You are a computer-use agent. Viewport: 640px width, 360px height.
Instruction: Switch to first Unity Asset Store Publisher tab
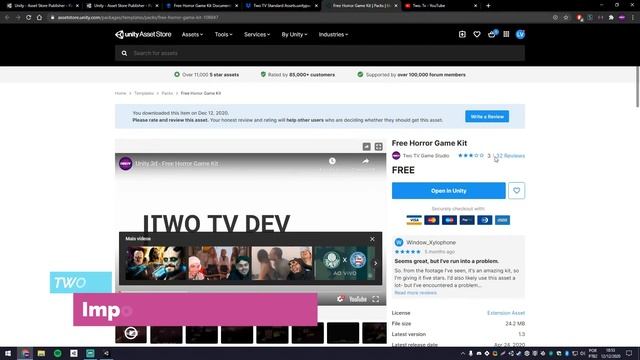click(43, 6)
